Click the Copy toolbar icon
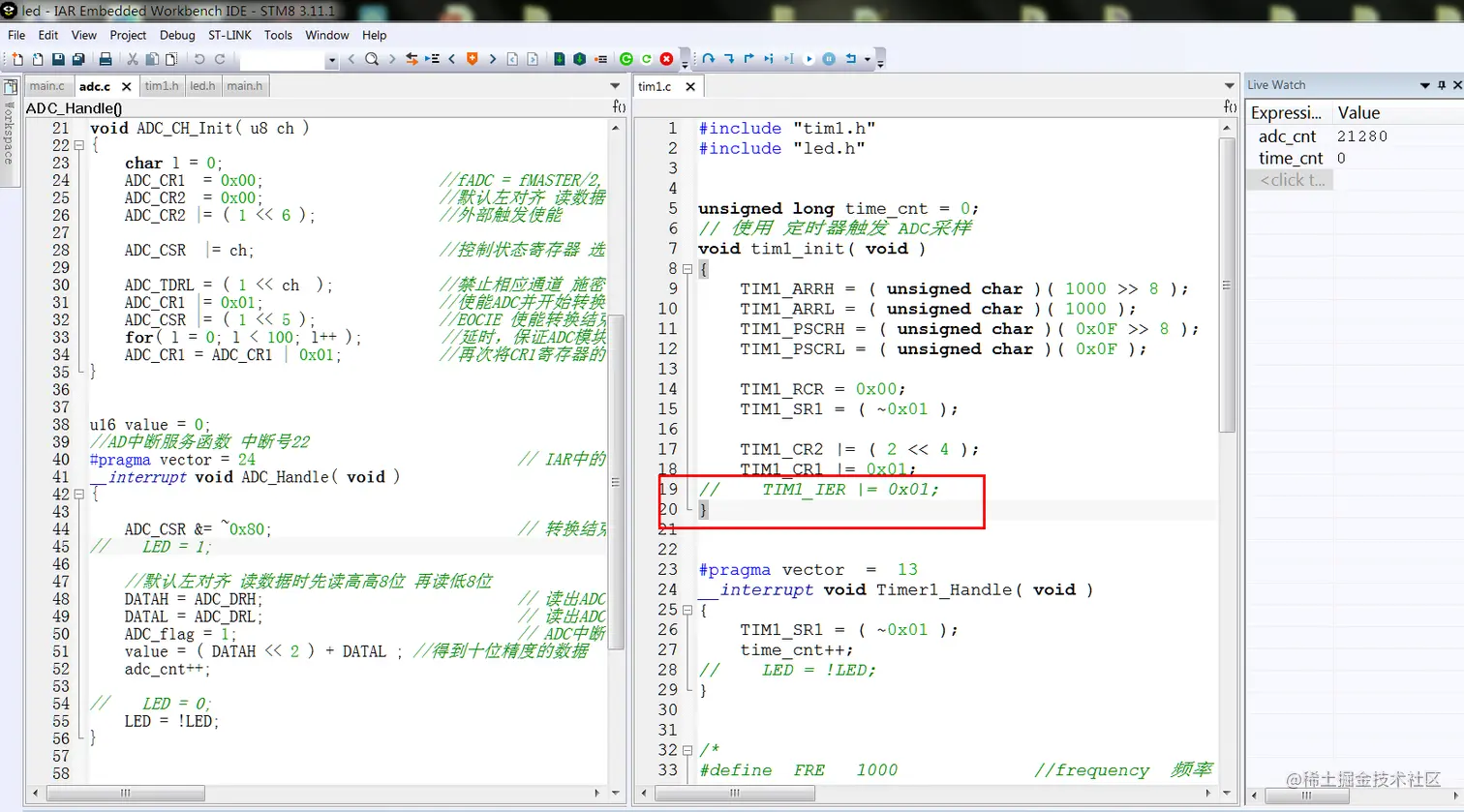Screen dimensions: 1464x812 click(152, 59)
